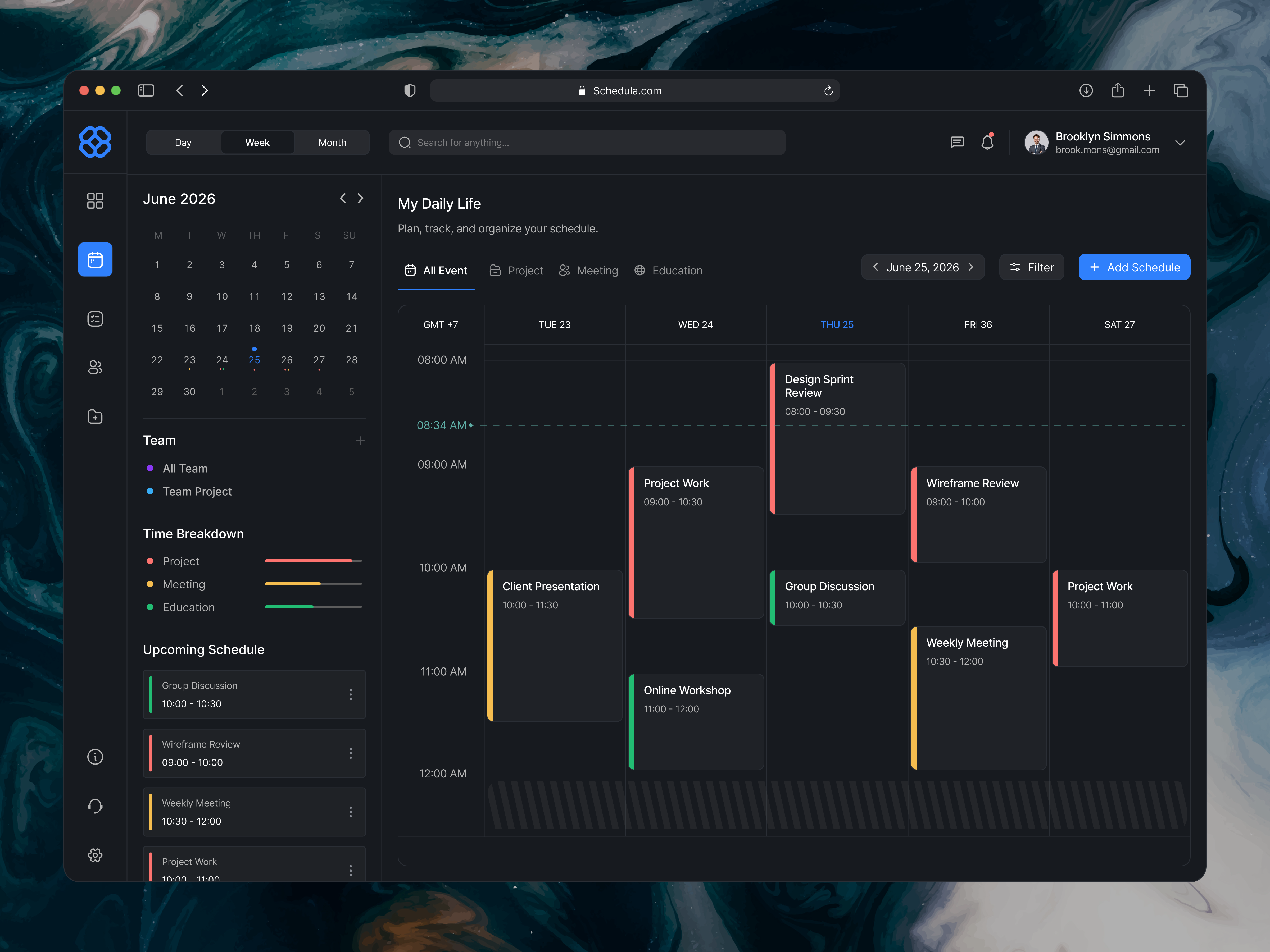Open the Filter options
The height and width of the screenshot is (952, 1270).
1031,267
